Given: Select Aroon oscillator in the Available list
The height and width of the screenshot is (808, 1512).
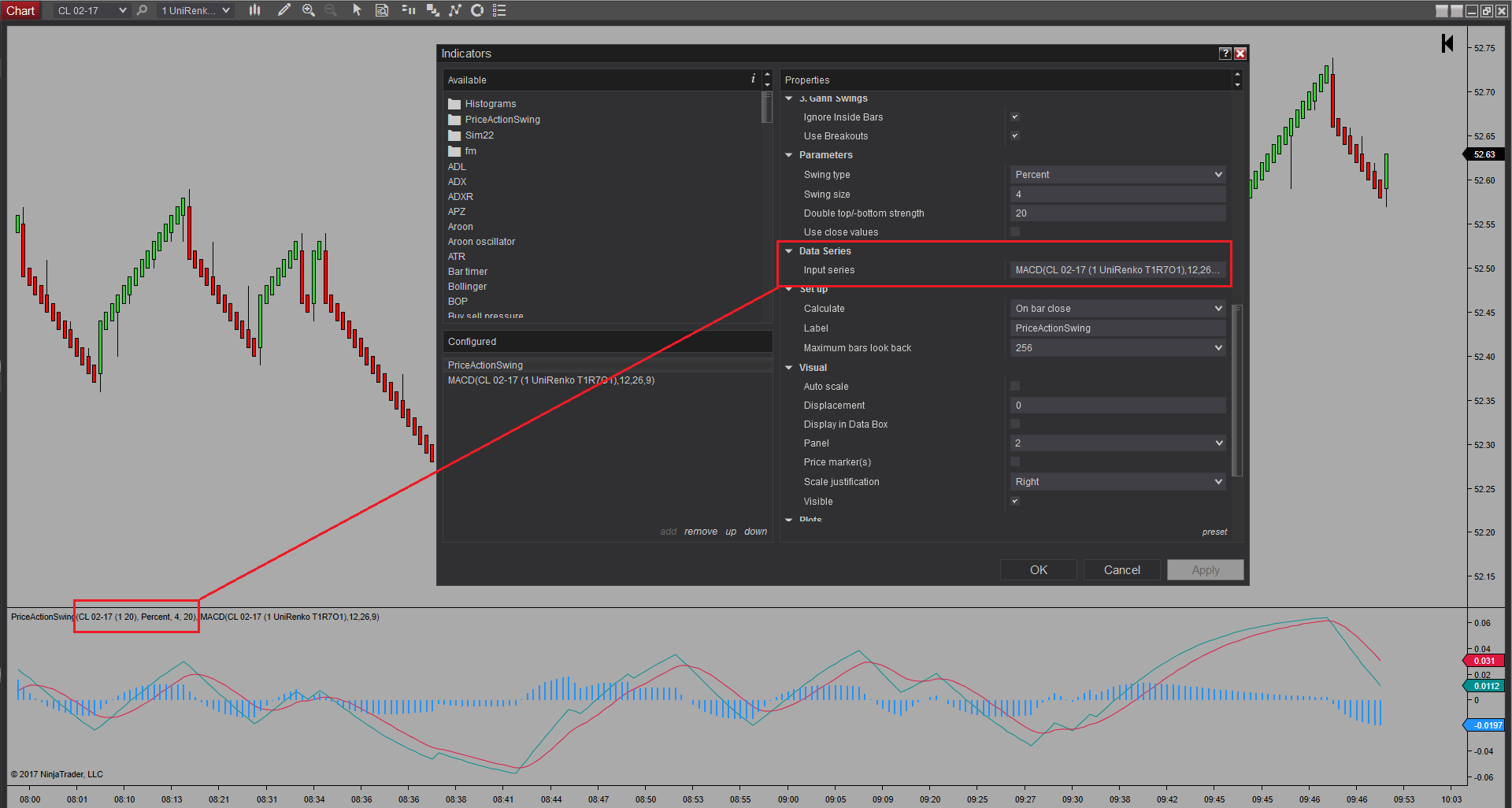Looking at the screenshot, I should [x=482, y=242].
